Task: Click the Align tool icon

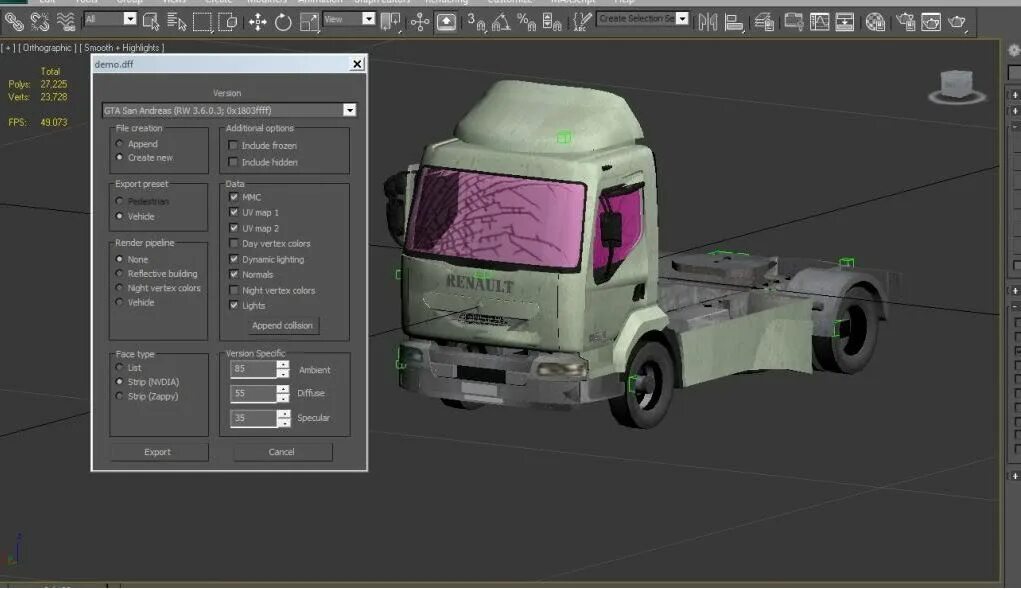Action: click(734, 22)
